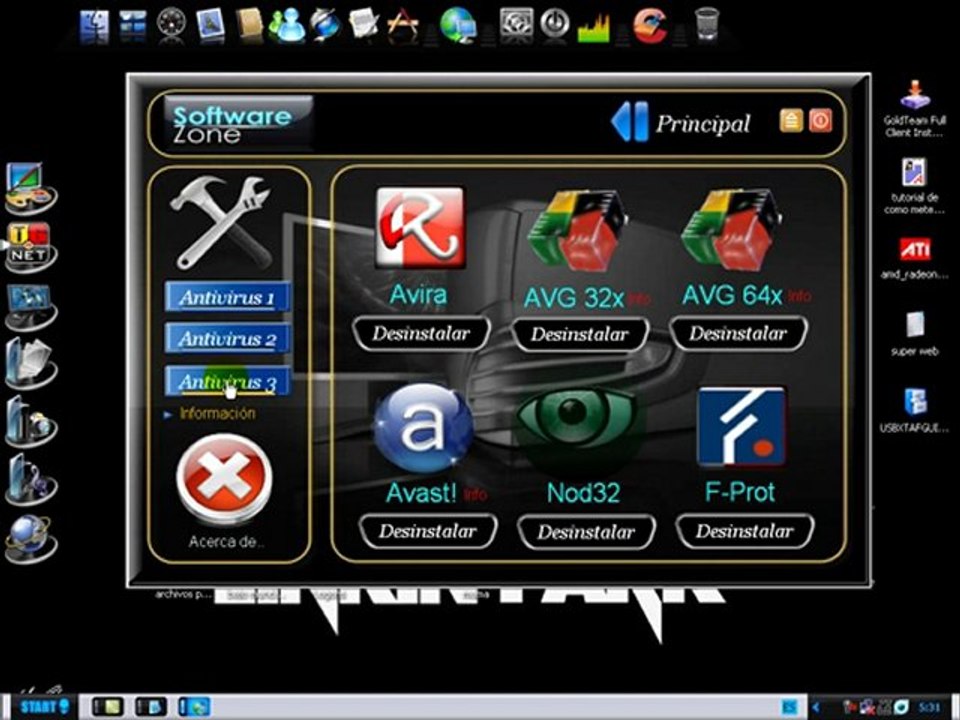Click the F-Prot logo icon

point(741,427)
